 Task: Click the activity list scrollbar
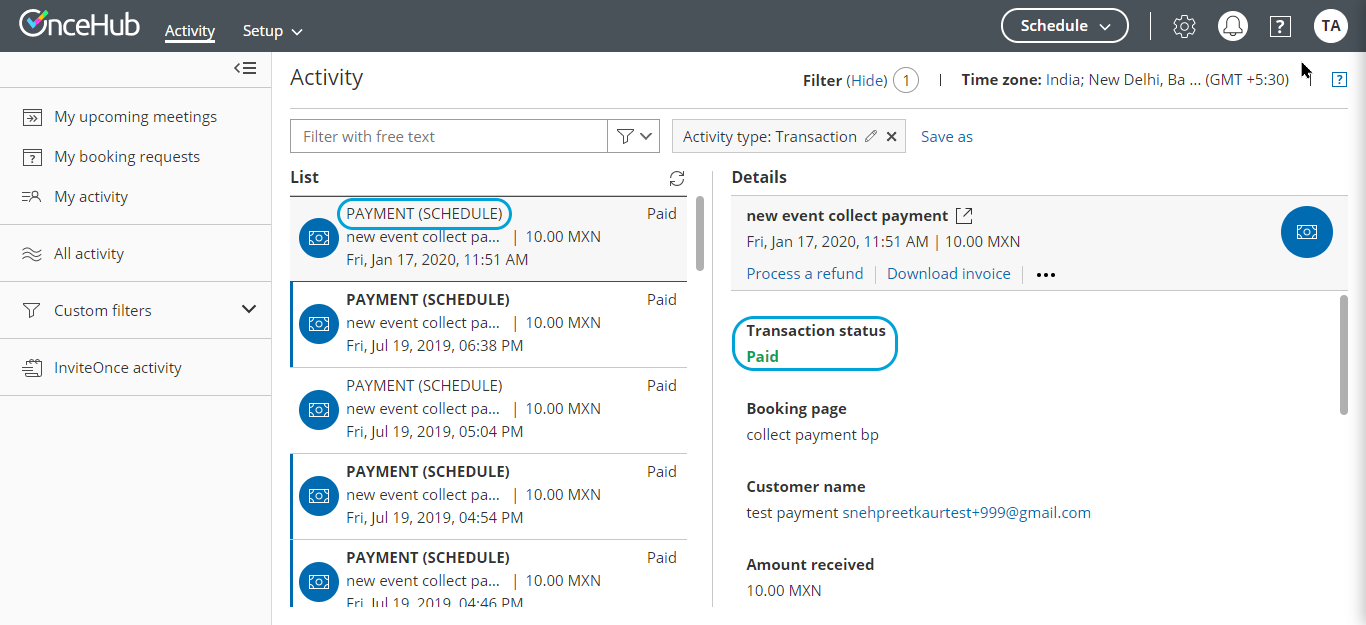click(x=700, y=233)
